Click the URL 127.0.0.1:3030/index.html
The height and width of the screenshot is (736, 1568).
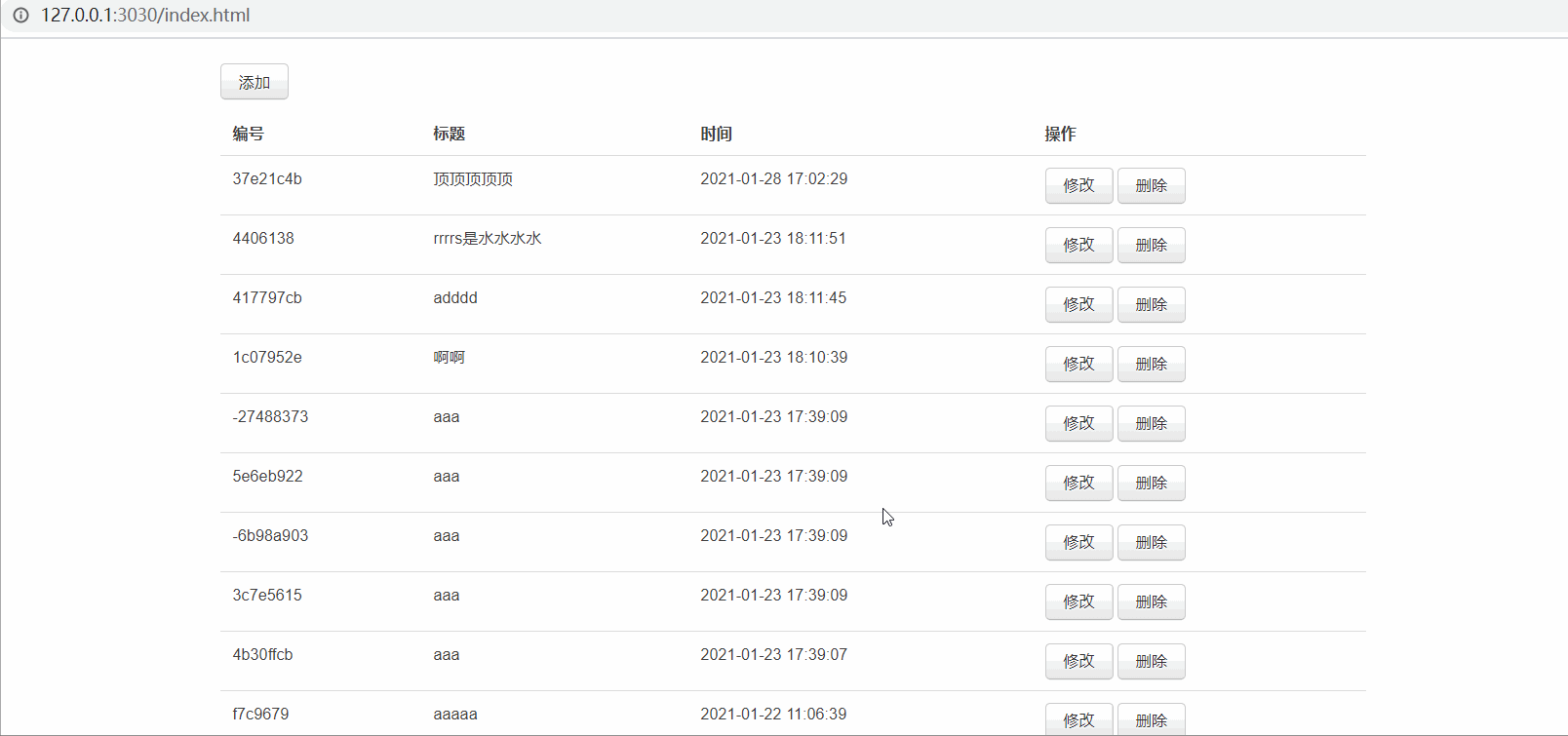point(145,16)
